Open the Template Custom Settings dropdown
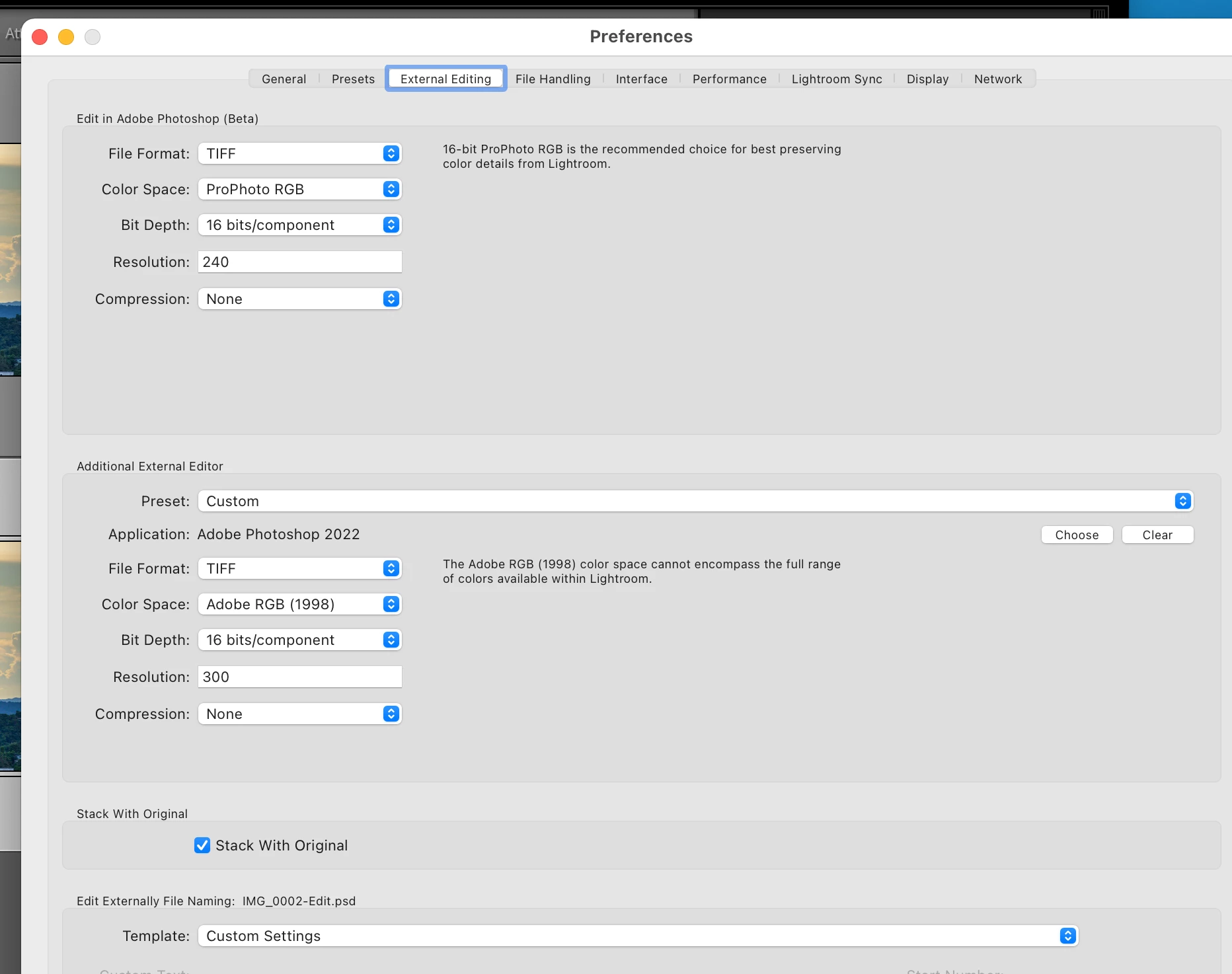The width and height of the screenshot is (1232, 974). pyautogui.click(x=638, y=936)
